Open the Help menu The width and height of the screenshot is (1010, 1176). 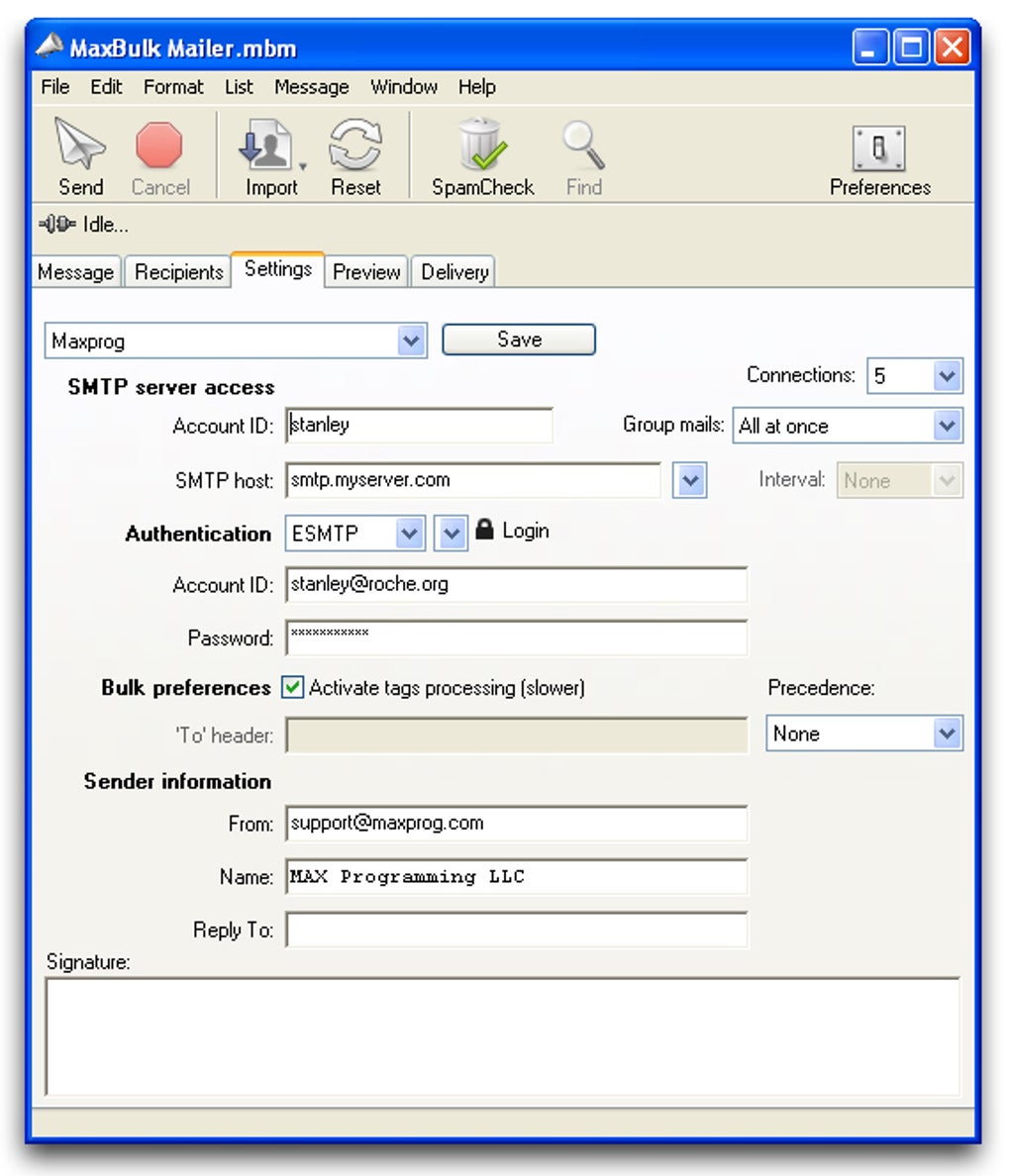click(x=476, y=87)
